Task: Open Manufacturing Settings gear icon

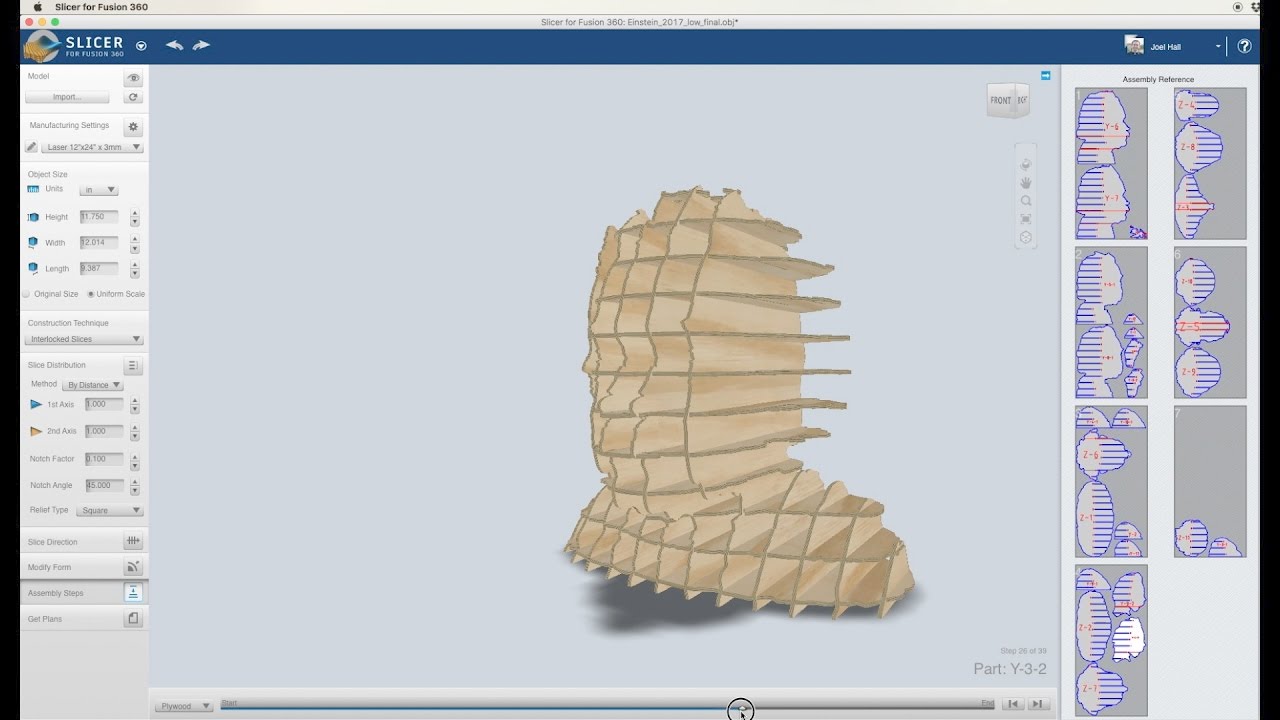Action: click(133, 127)
